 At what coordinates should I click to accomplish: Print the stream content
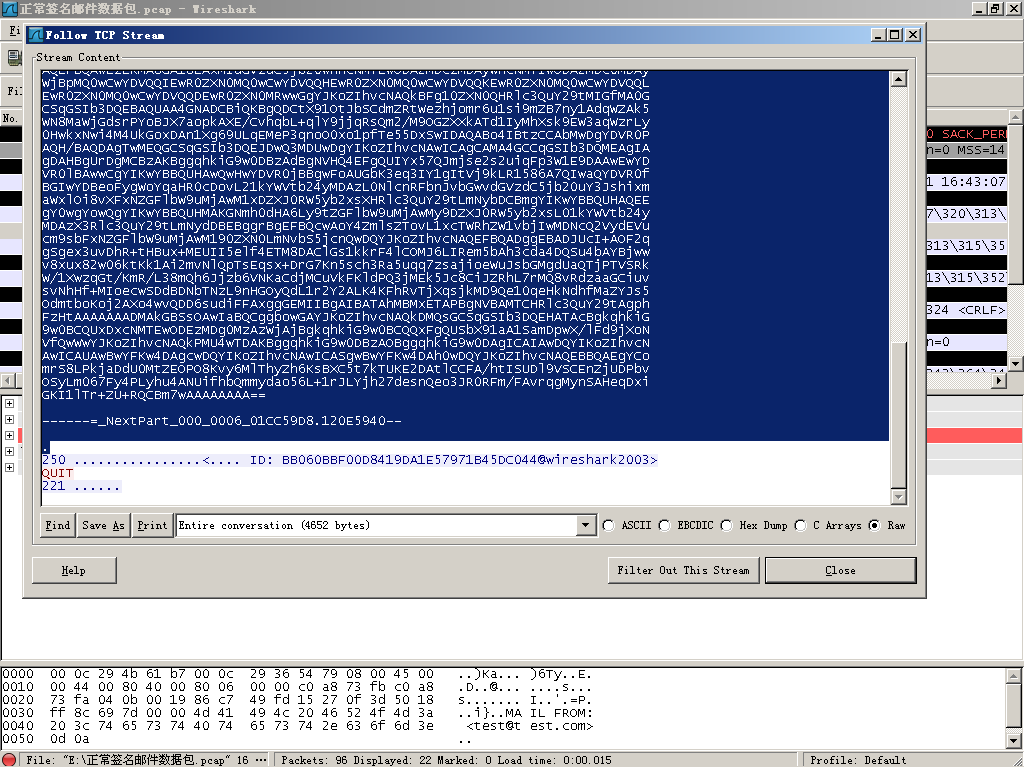(152, 525)
